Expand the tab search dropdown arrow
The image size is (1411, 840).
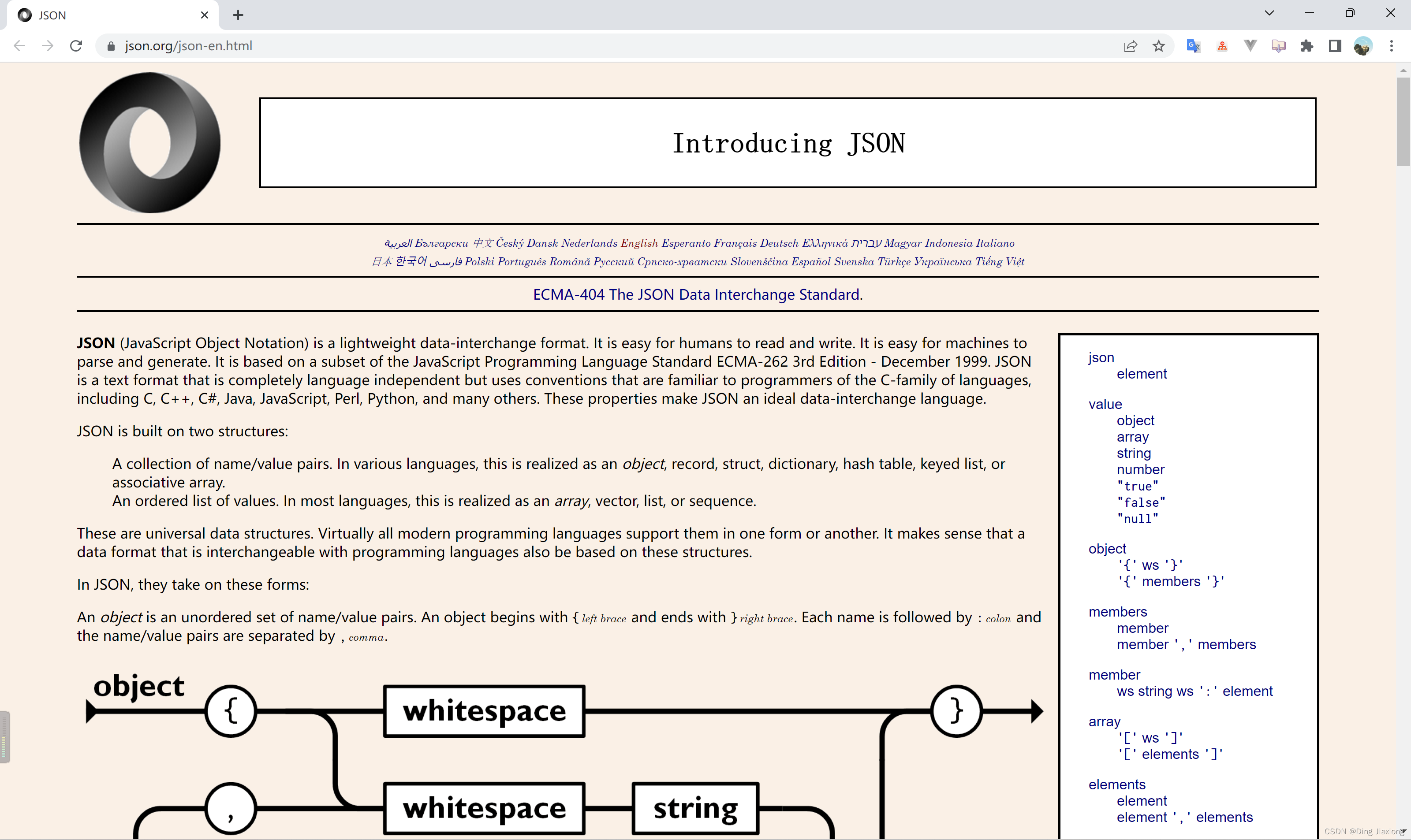(1269, 13)
